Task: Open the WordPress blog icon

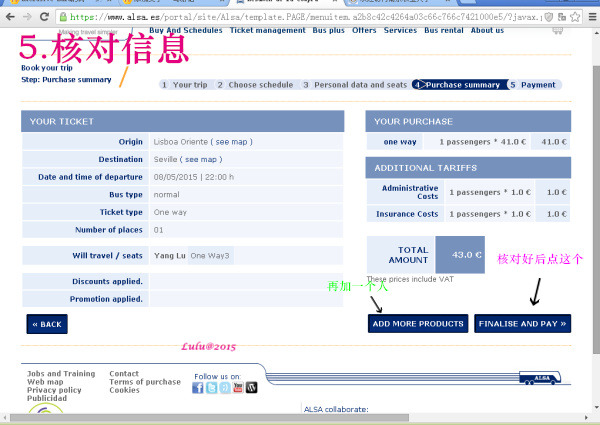Action: pos(252,388)
